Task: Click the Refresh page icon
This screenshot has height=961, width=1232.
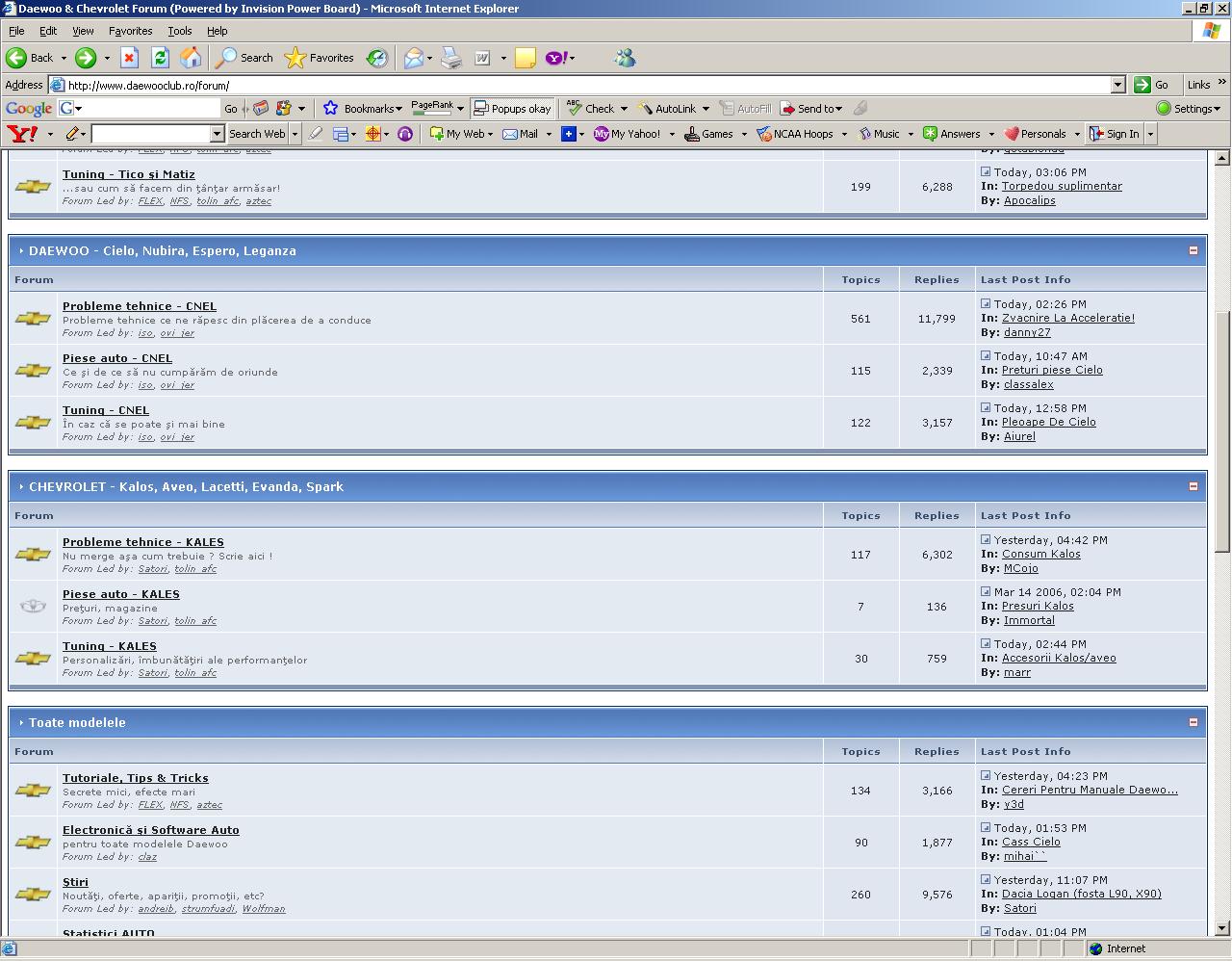Action: point(160,58)
